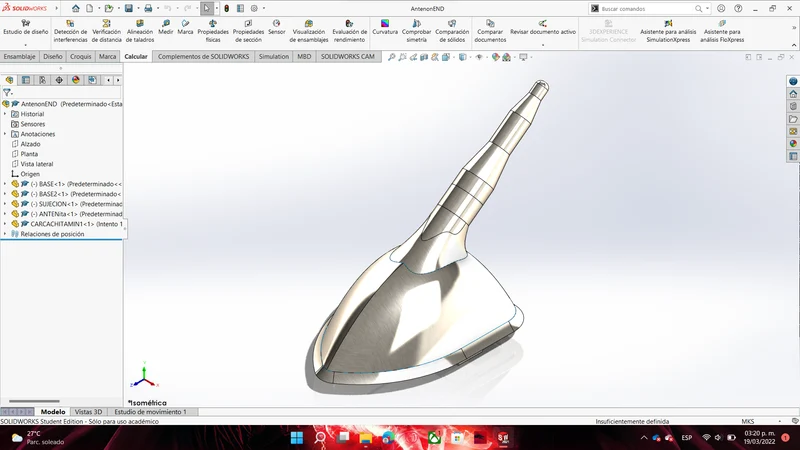Launch Asistente para análisis FloXpress
Viewport: 800px width, 450px height.
click(x=722, y=31)
